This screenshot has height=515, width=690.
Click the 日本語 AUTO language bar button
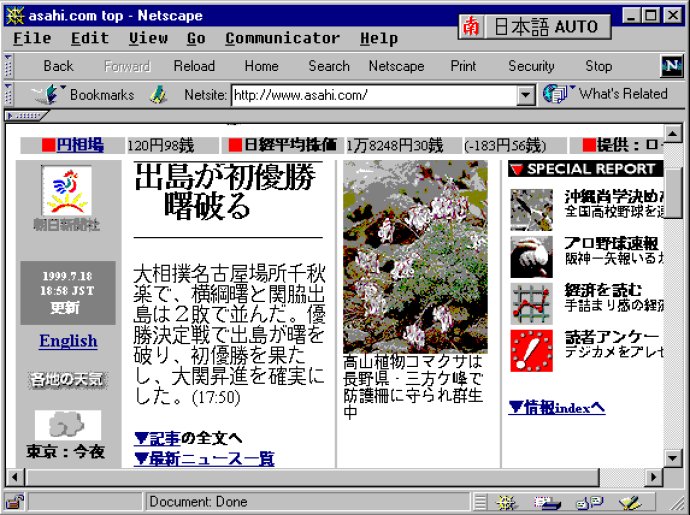point(546,27)
